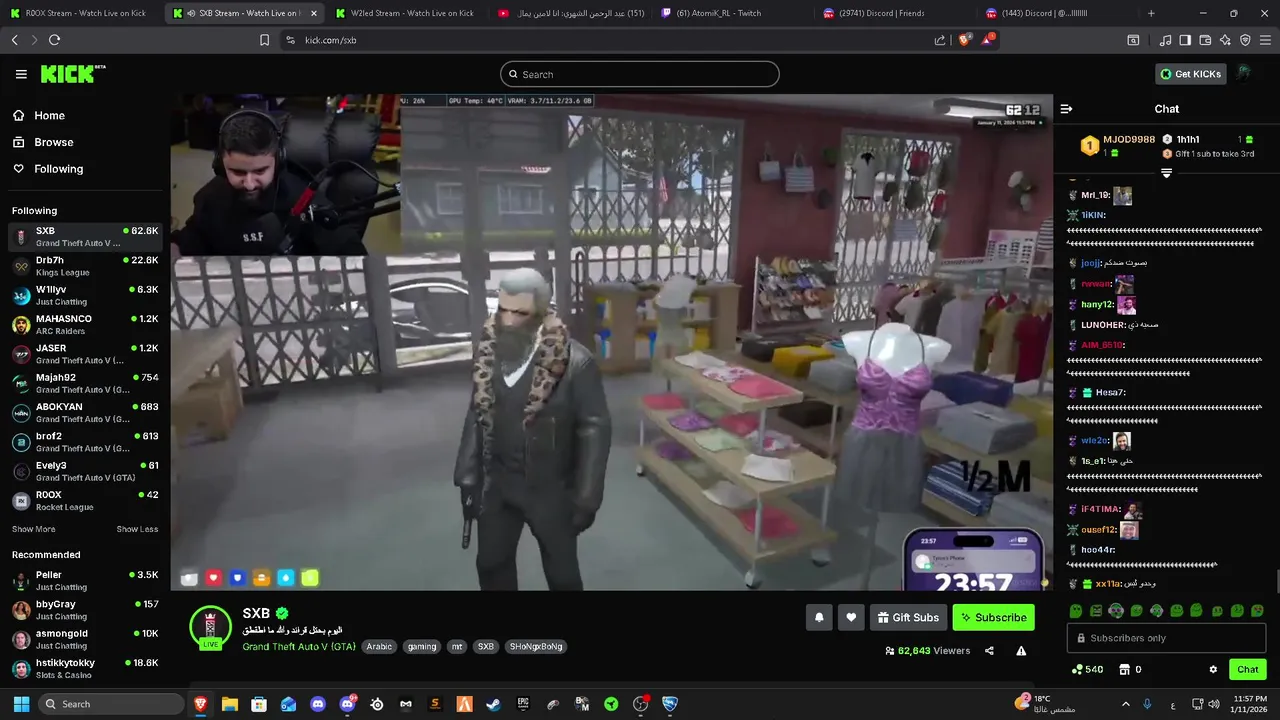Go to Home in the Kick sidebar
This screenshot has width=1280, height=720.
point(39,115)
